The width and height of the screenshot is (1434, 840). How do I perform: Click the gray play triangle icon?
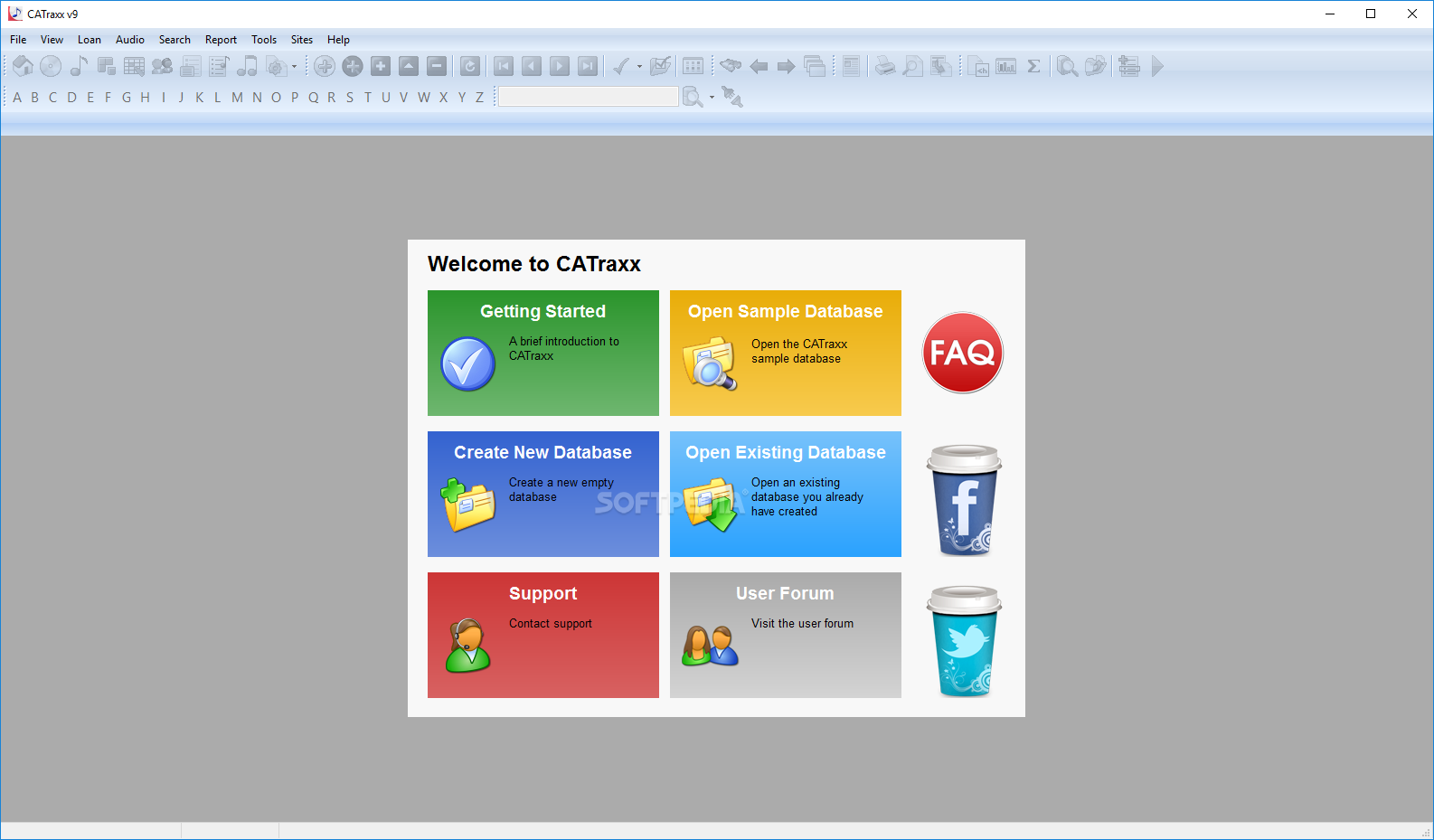coord(1157,66)
